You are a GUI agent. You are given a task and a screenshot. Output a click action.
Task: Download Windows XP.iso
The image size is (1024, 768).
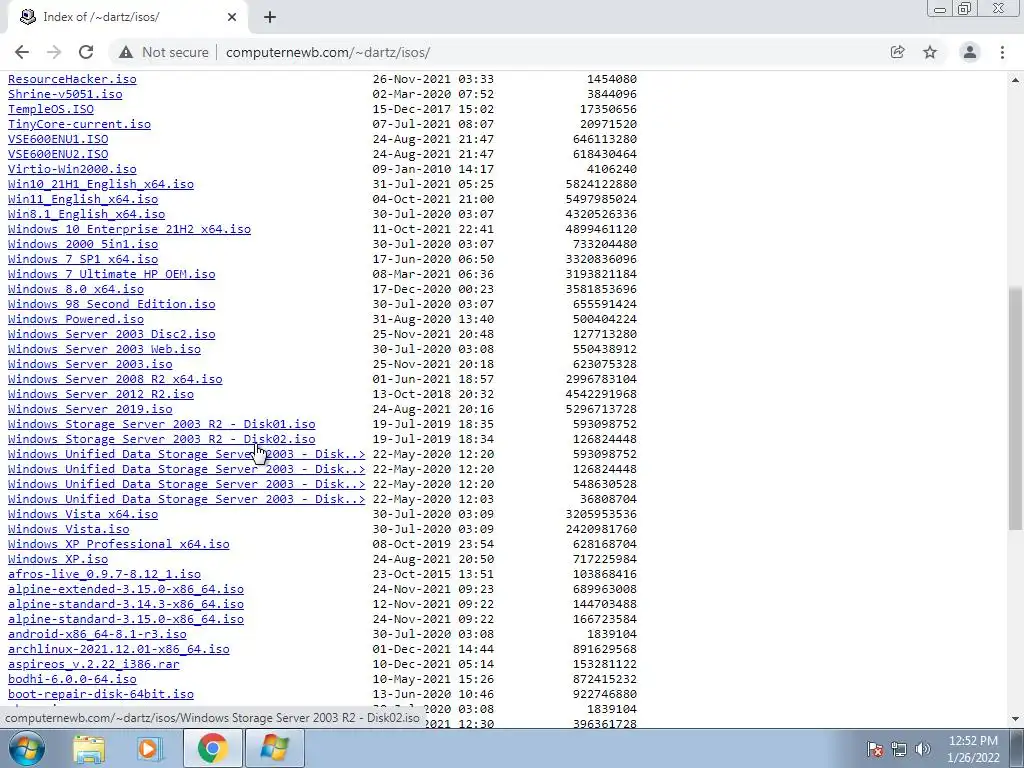(x=57, y=560)
